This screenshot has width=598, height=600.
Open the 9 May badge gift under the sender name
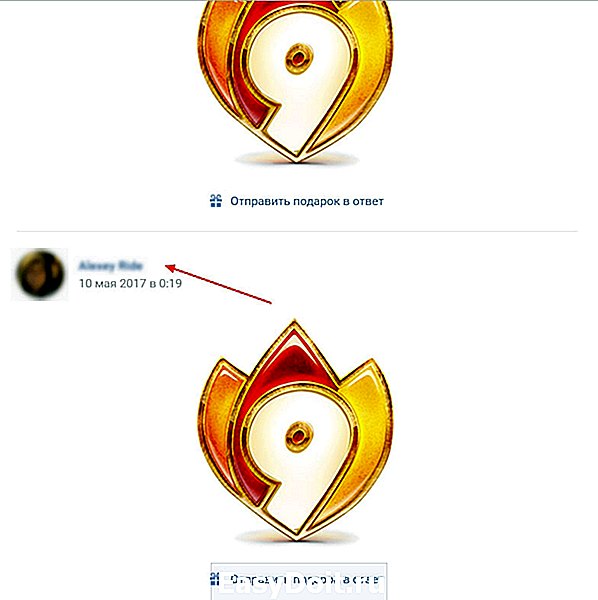click(x=296, y=430)
